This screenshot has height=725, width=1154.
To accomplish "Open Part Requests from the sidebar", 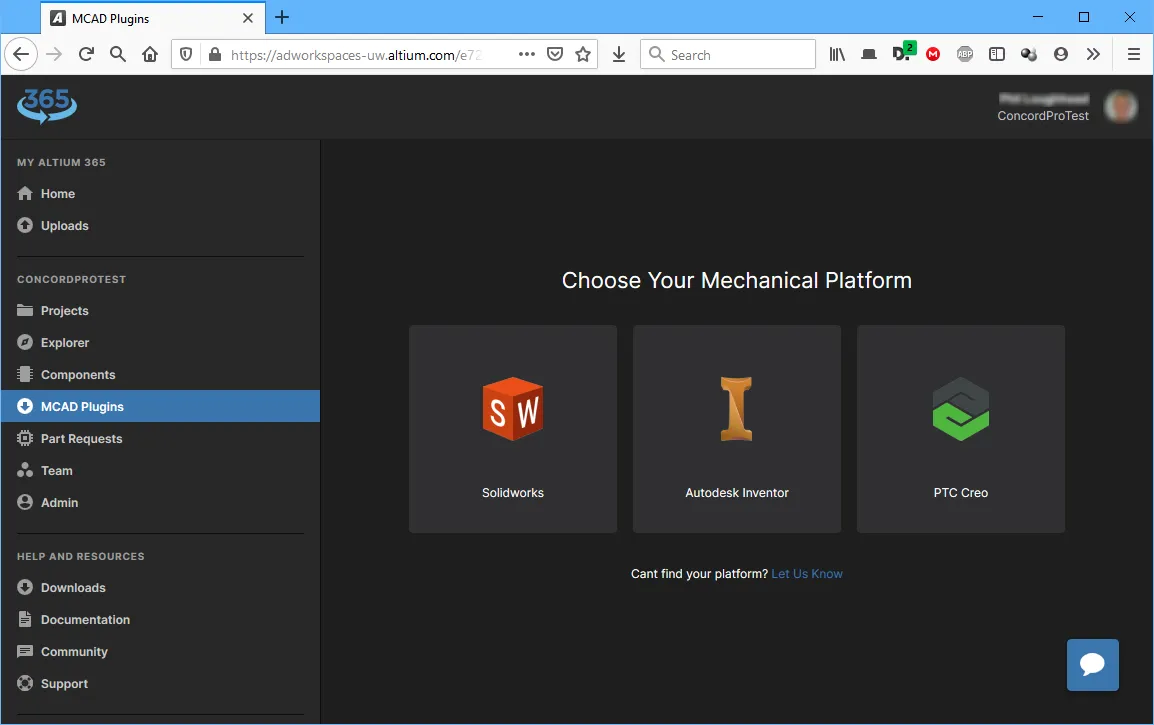I will pos(81,439).
